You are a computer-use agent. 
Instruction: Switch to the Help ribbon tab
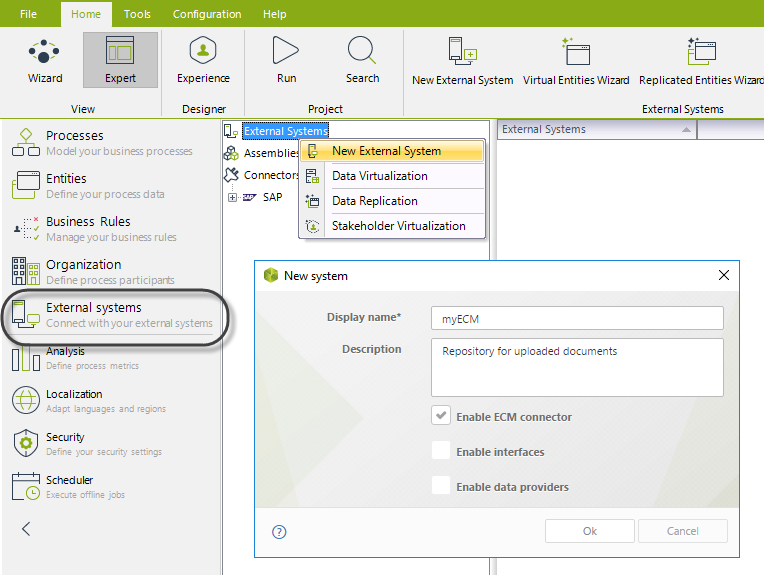coord(274,14)
